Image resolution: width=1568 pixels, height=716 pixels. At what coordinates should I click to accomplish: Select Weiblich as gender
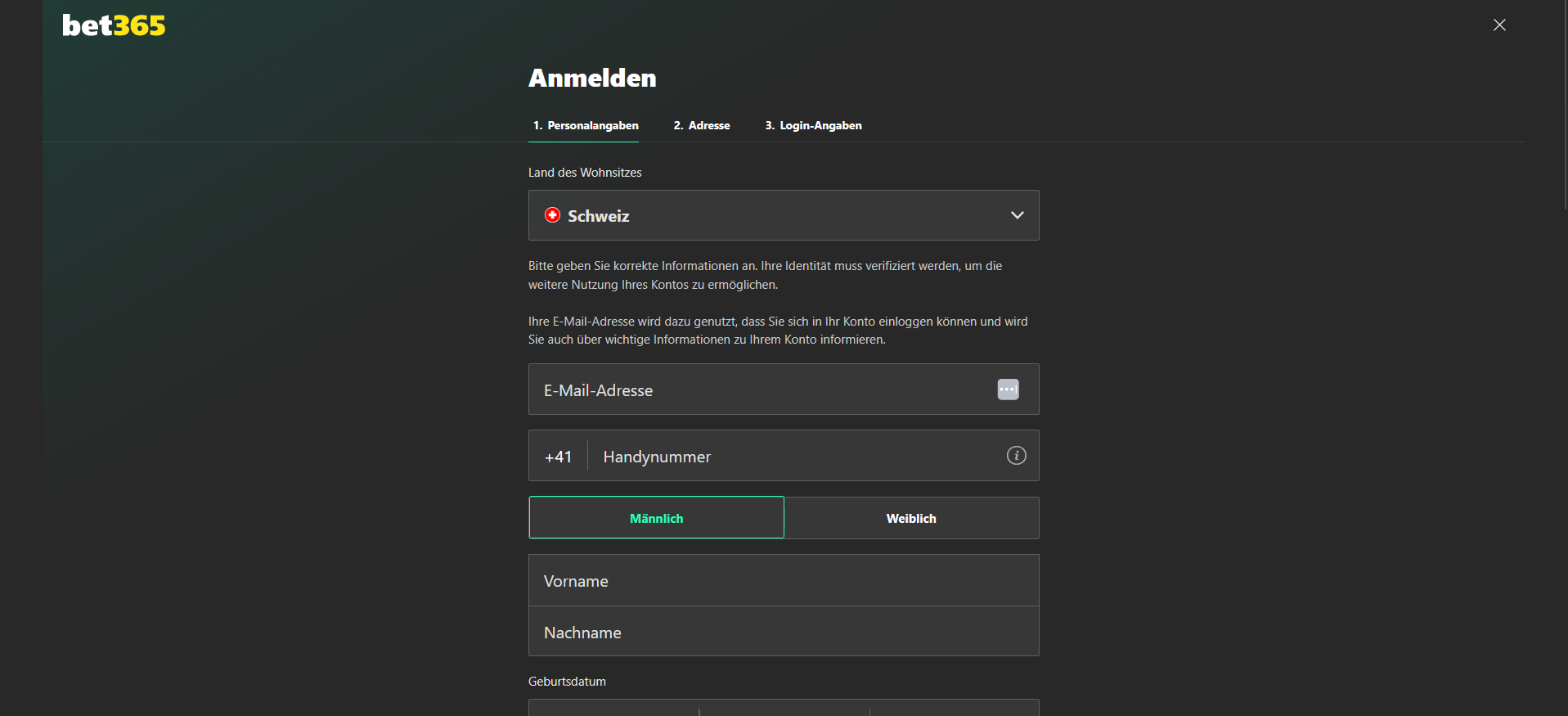pyautogui.click(x=911, y=518)
